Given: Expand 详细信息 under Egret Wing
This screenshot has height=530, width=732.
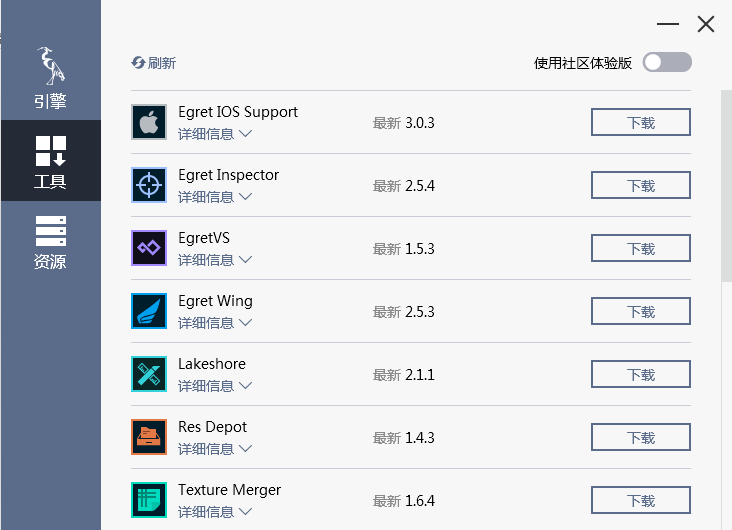Looking at the screenshot, I should [x=214, y=323].
